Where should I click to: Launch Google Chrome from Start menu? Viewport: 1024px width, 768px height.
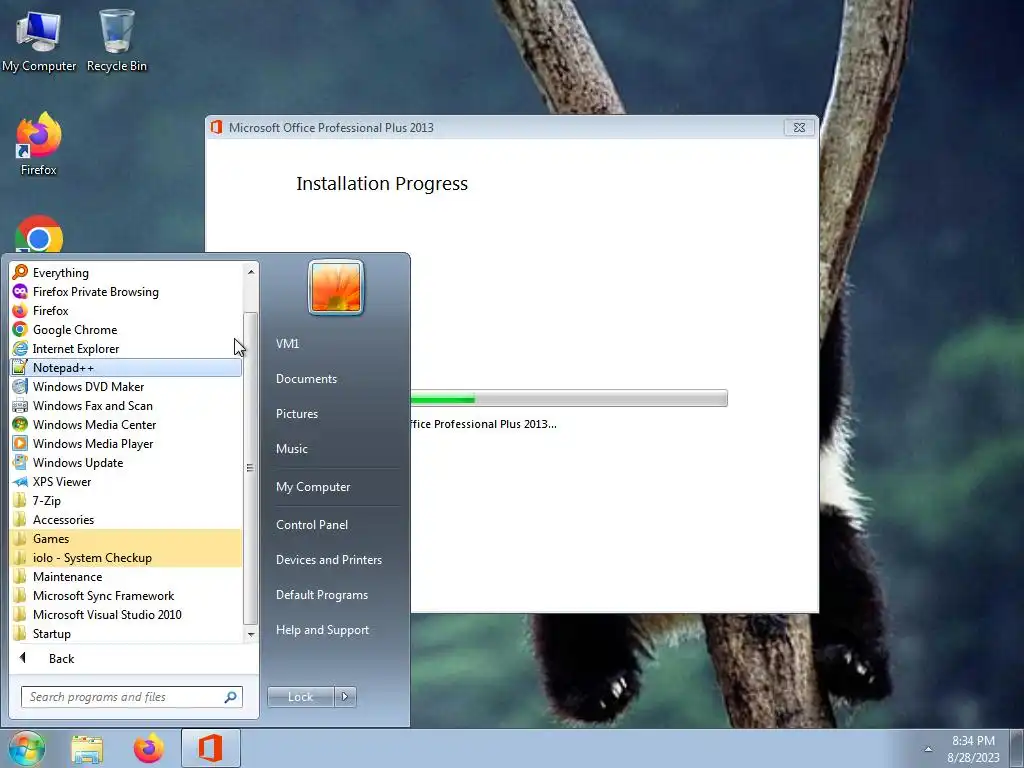126,330
